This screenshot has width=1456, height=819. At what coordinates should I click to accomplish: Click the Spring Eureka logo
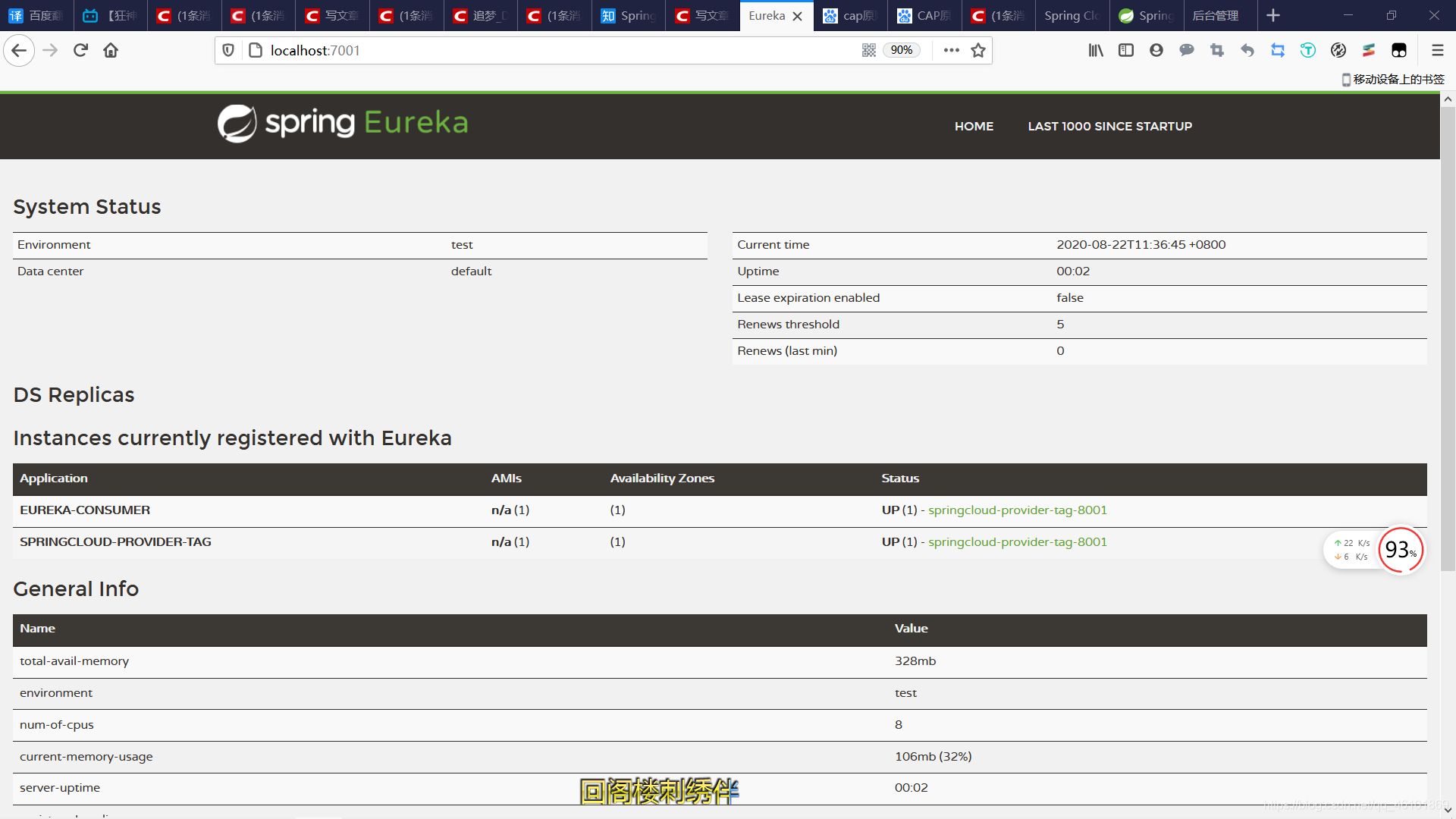point(343,123)
